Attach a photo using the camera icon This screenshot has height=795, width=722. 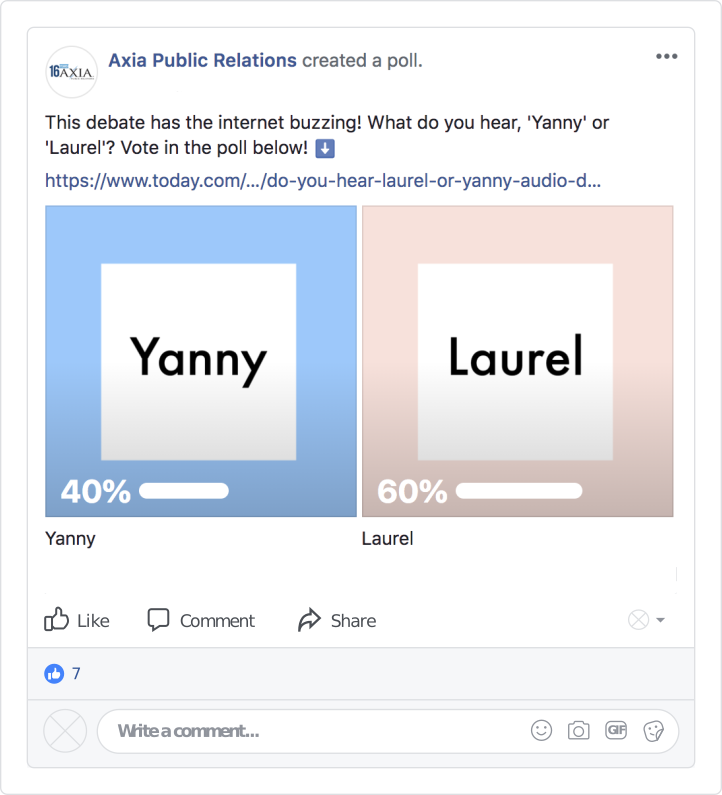(x=578, y=731)
